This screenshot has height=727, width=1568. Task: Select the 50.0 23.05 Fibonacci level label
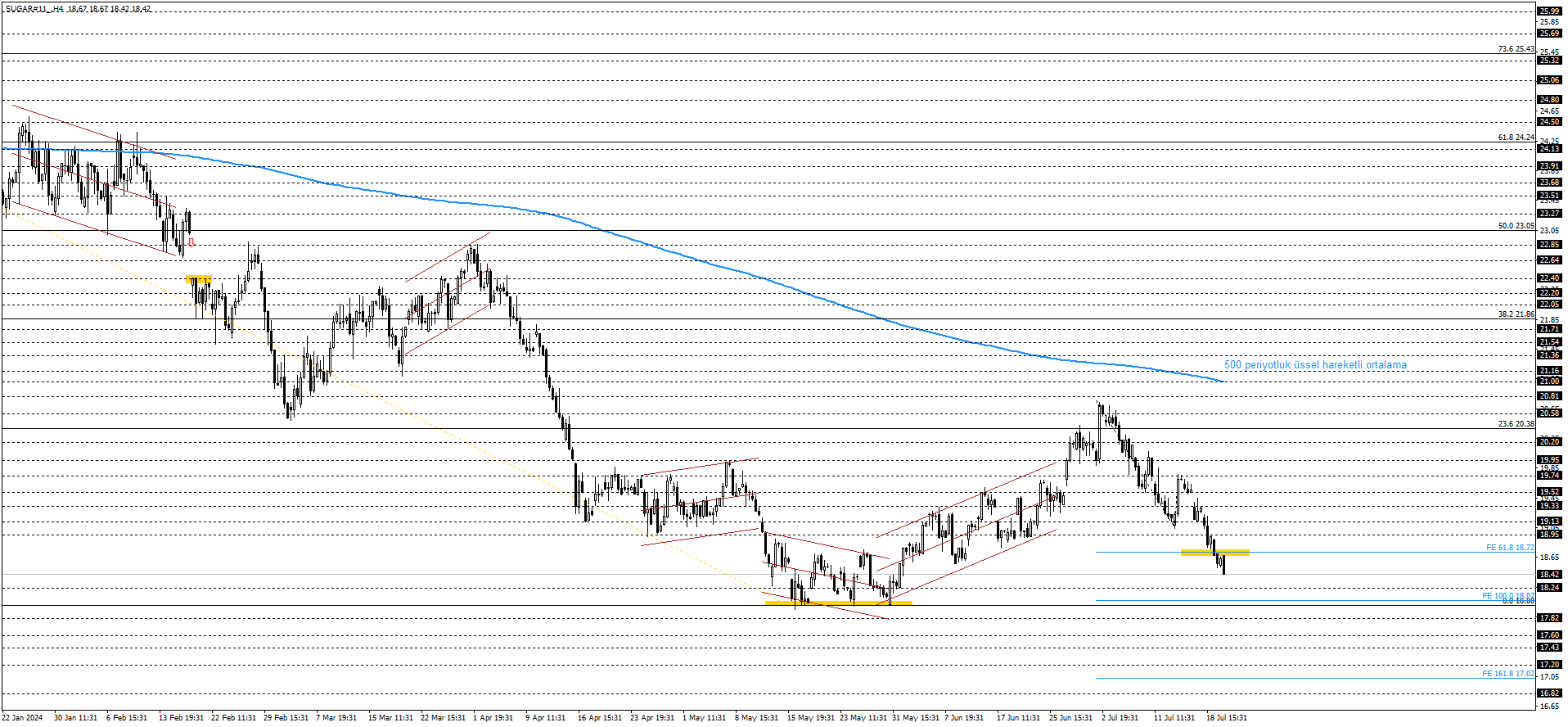(1516, 226)
